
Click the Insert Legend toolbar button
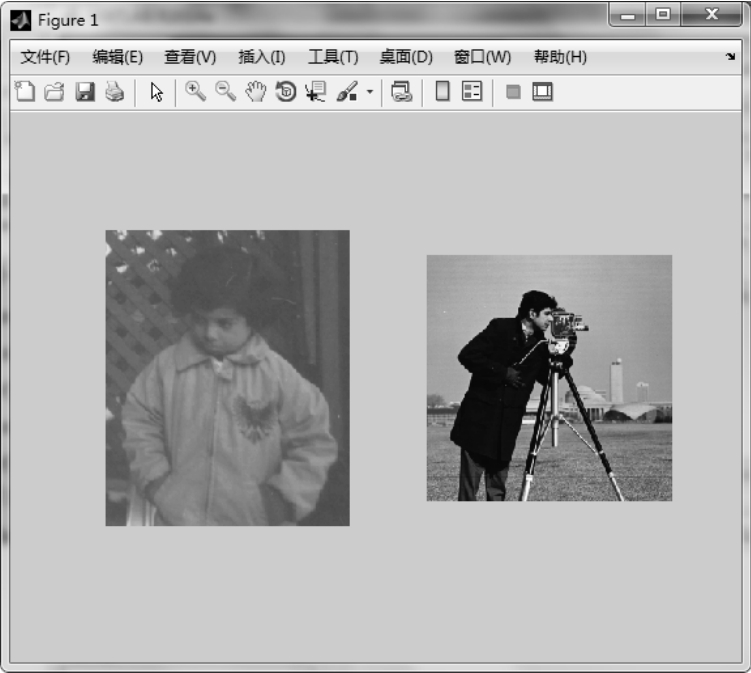point(472,92)
